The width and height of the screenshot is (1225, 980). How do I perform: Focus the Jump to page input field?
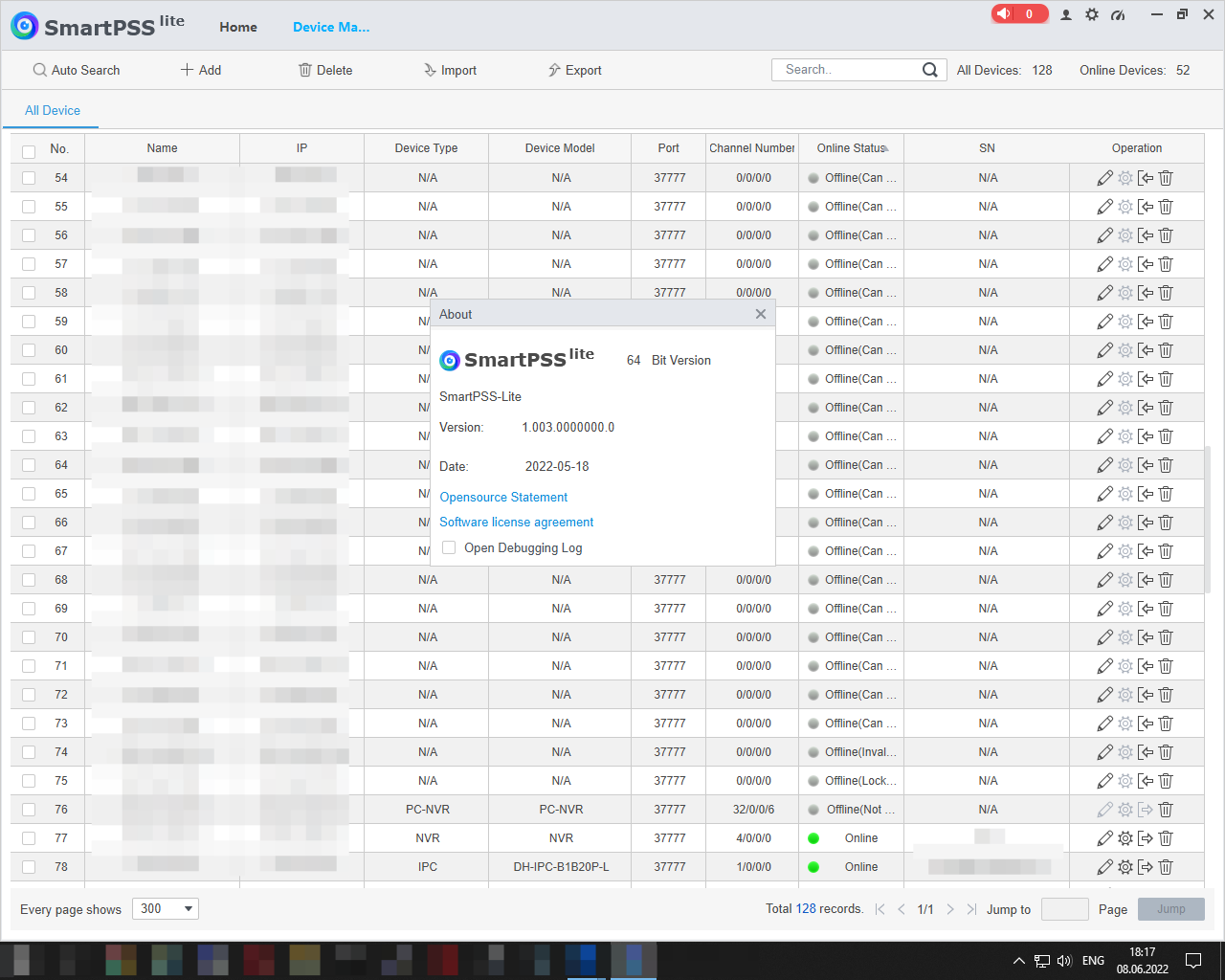tap(1065, 909)
